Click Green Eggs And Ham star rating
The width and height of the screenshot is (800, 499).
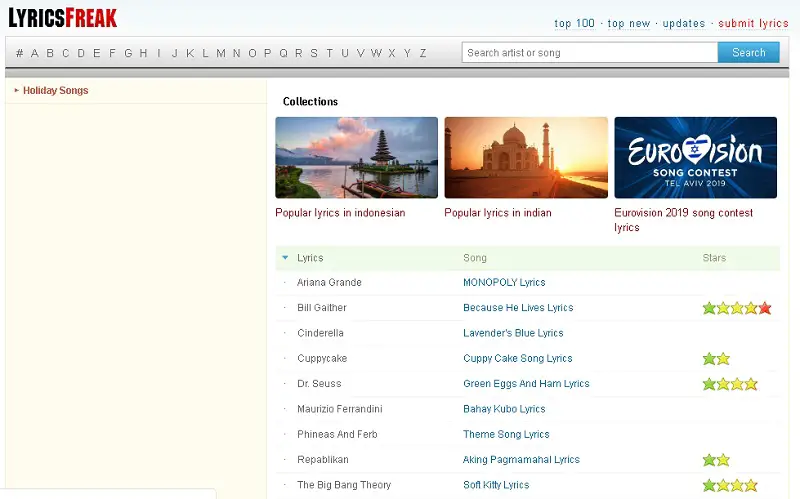(x=730, y=384)
